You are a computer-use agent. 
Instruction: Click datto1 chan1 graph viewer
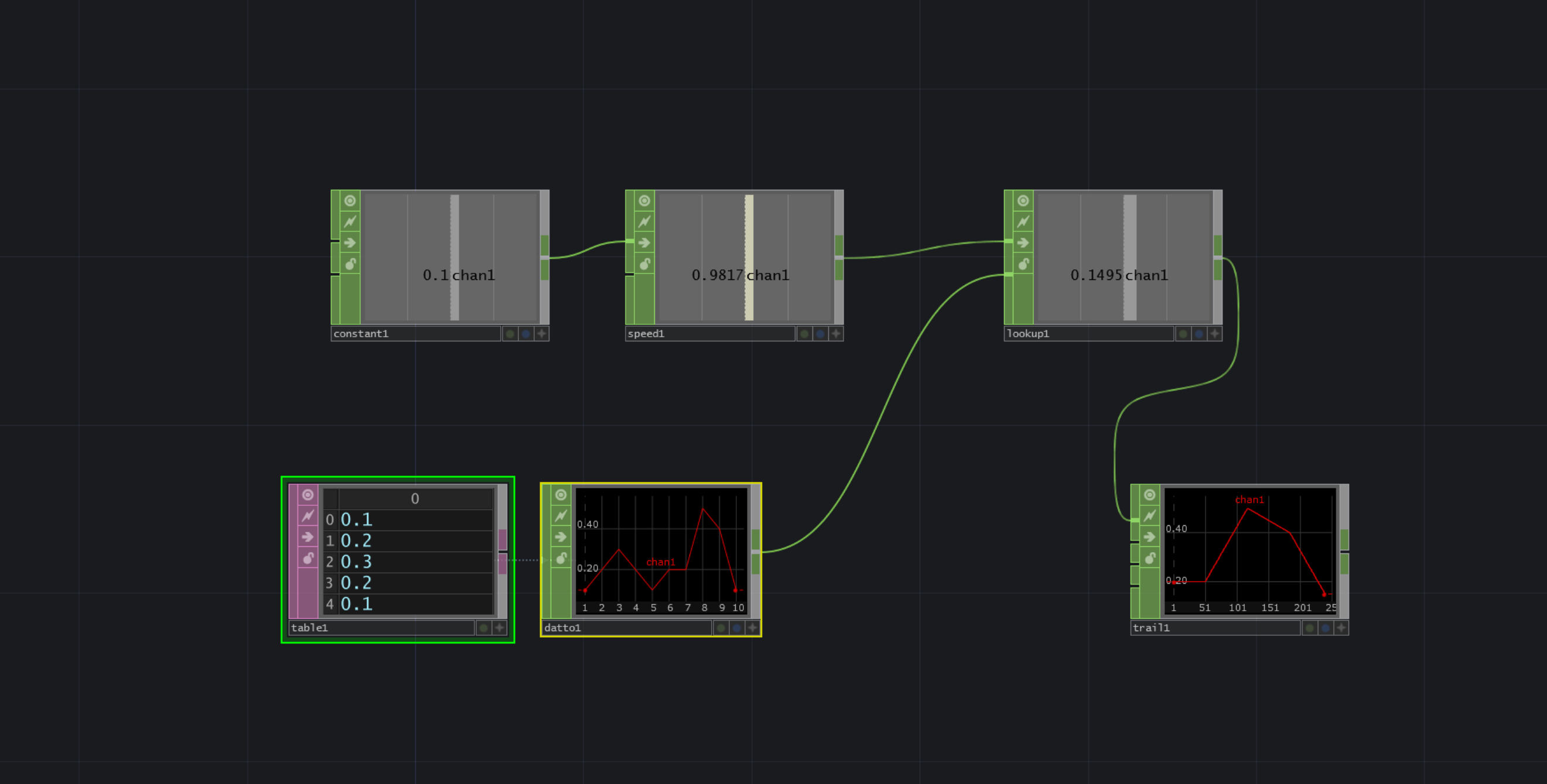coord(661,551)
